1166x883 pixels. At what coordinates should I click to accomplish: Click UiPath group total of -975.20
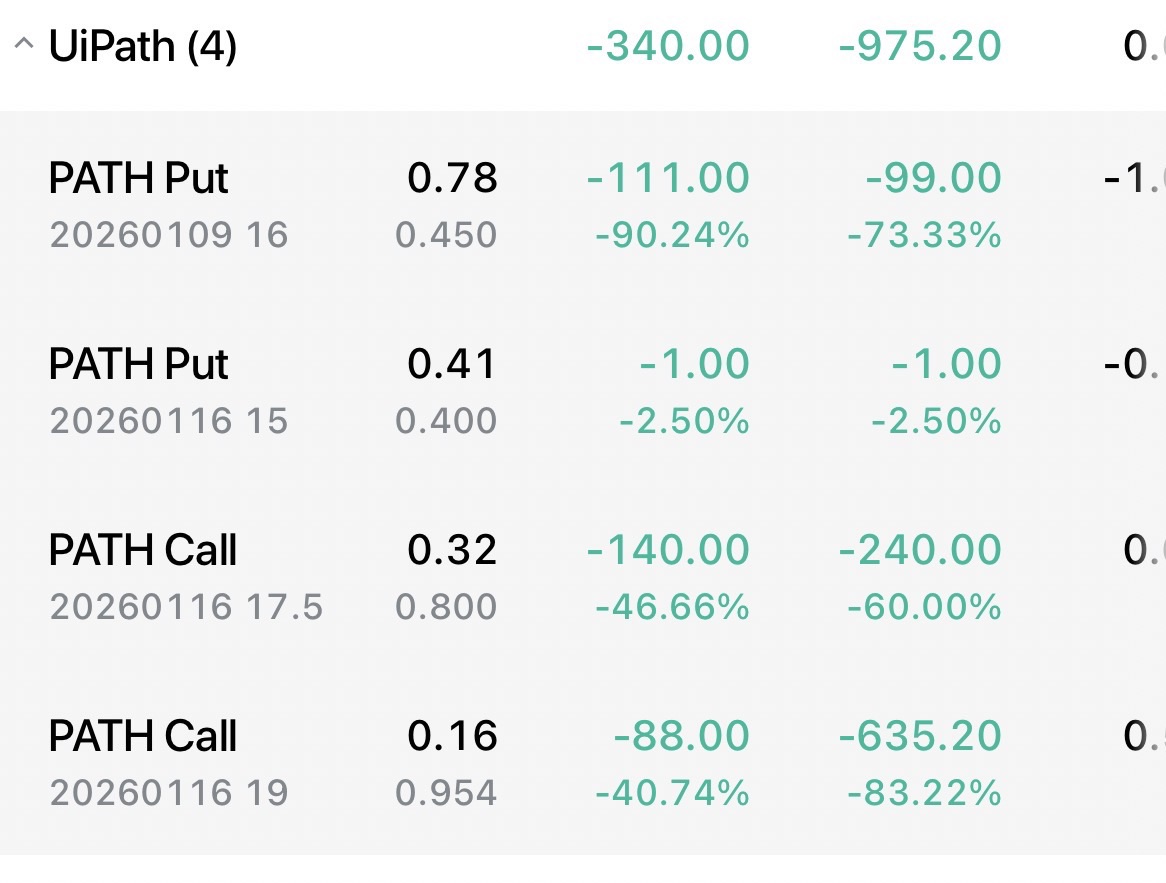[x=919, y=46]
